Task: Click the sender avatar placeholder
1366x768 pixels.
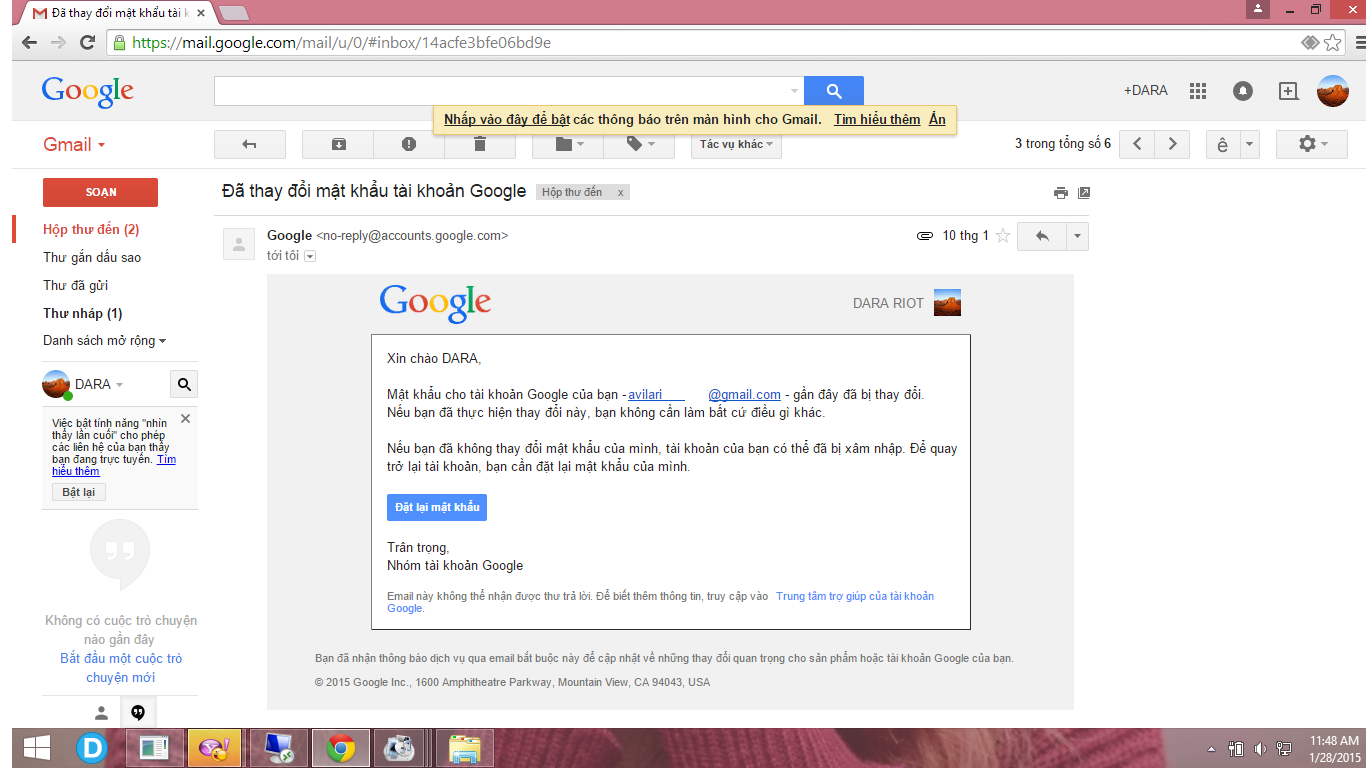Action: pos(238,244)
